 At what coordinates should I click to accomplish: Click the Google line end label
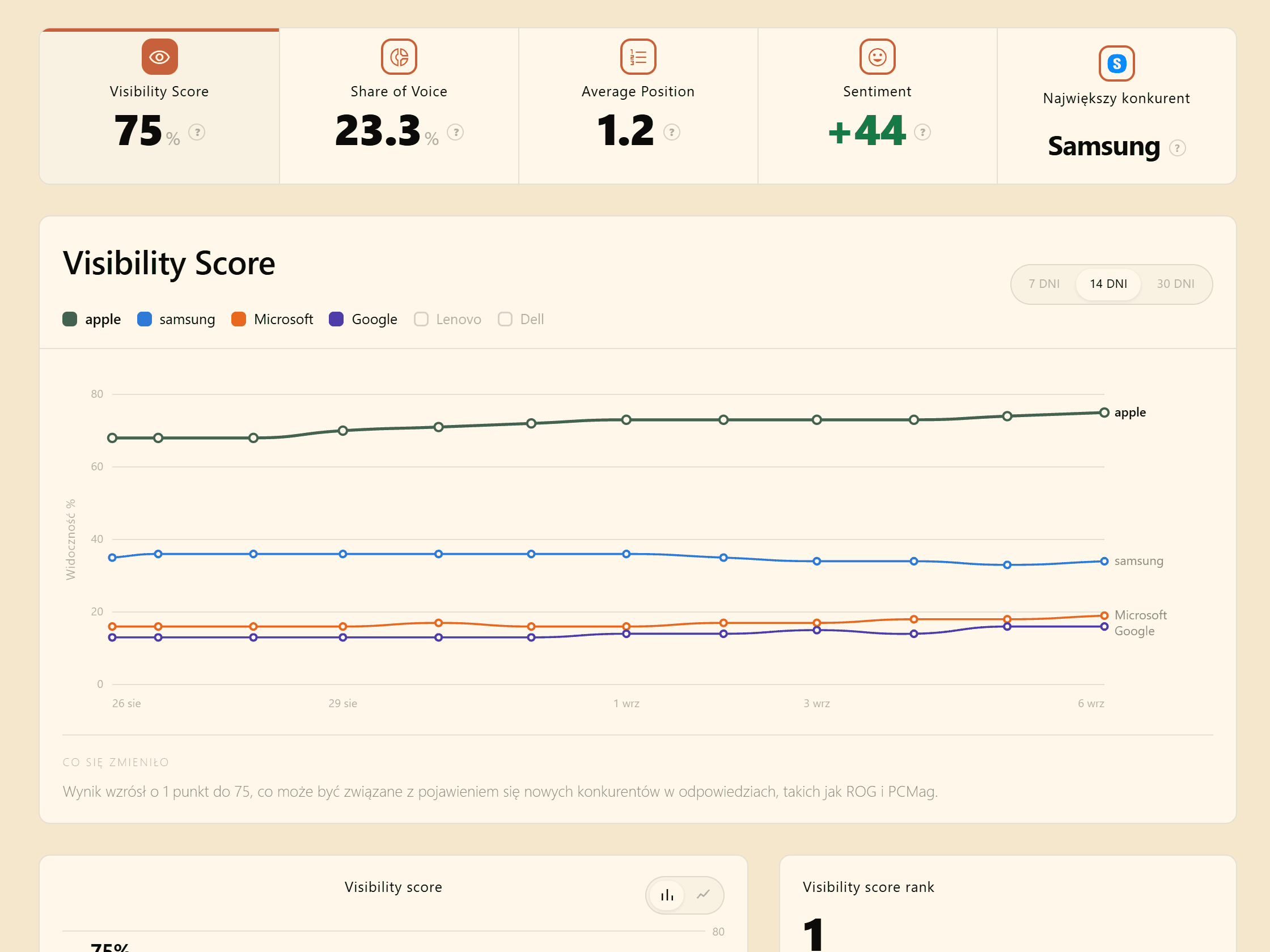point(1134,631)
